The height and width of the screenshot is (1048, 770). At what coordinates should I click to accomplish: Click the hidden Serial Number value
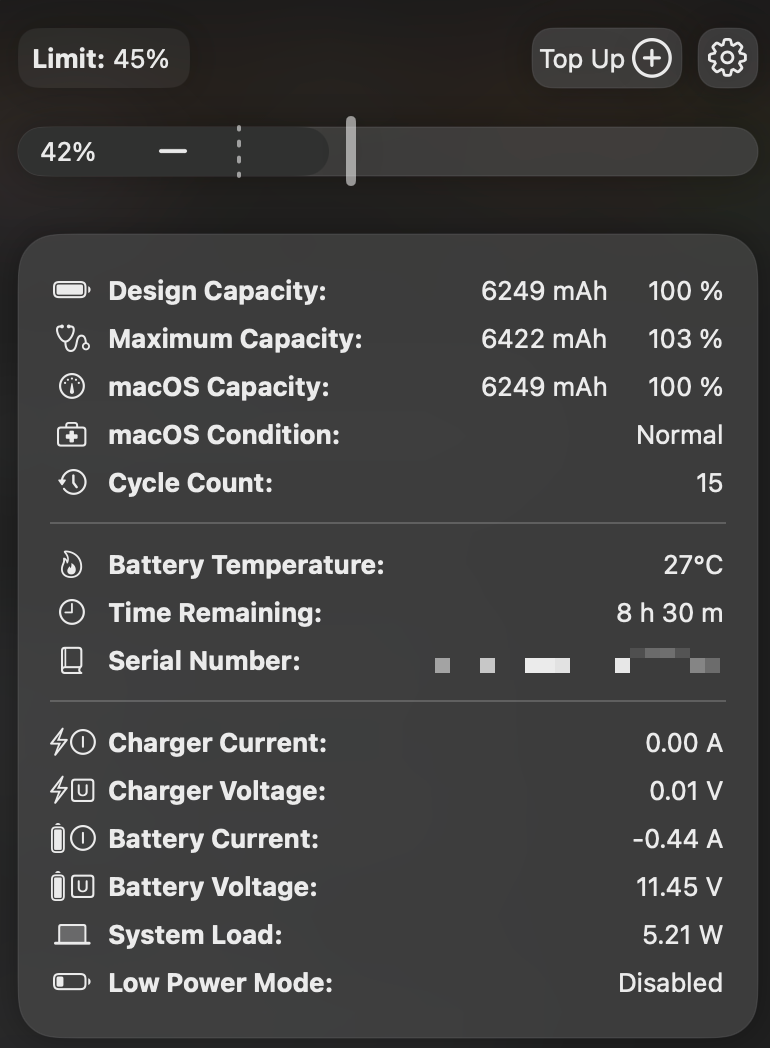pyautogui.click(x=578, y=663)
